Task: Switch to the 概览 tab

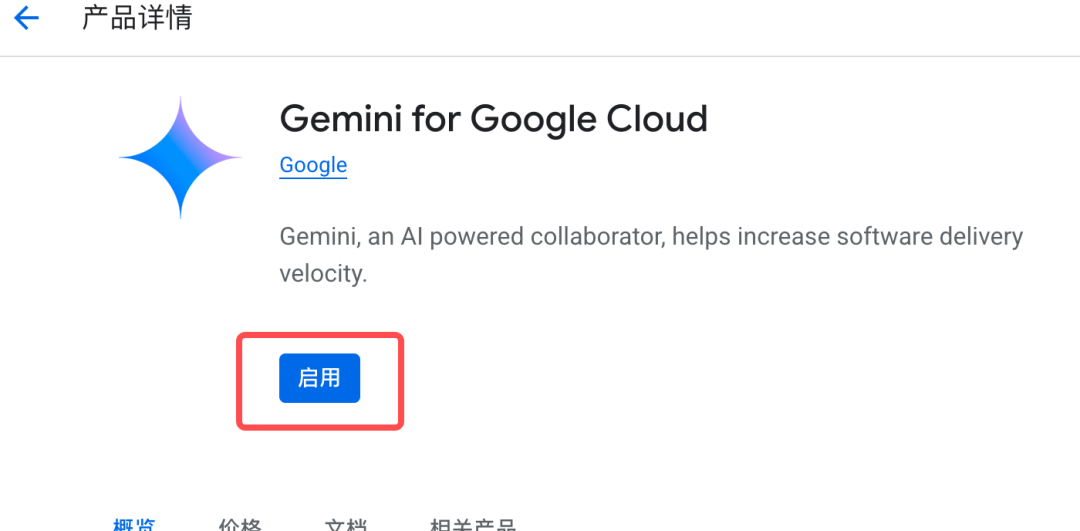Action: tap(134, 524)
